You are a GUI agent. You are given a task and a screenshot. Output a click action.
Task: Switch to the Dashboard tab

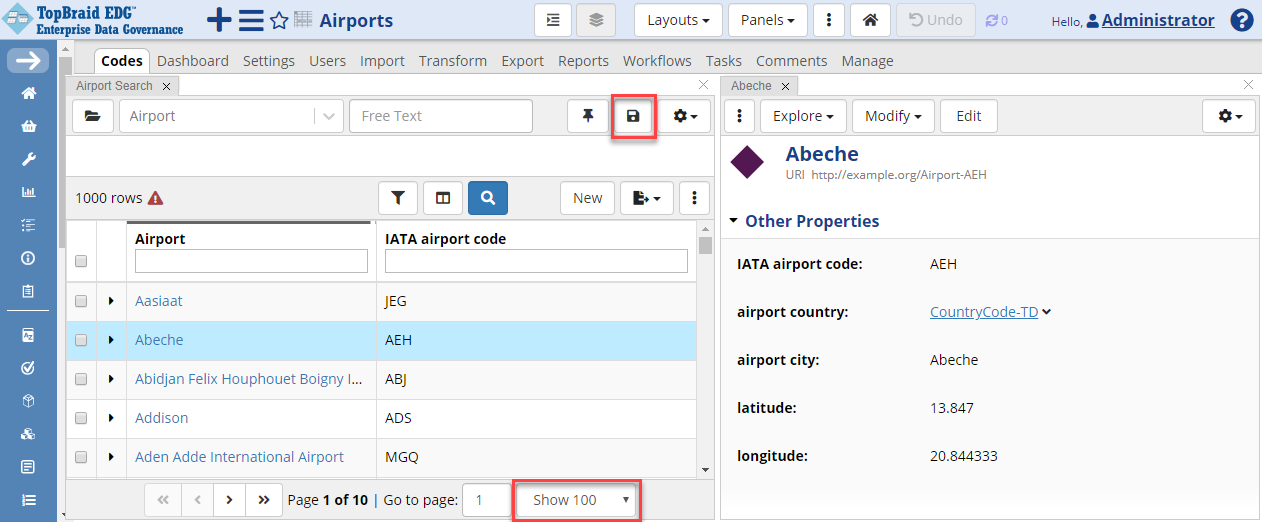(193, 61)
